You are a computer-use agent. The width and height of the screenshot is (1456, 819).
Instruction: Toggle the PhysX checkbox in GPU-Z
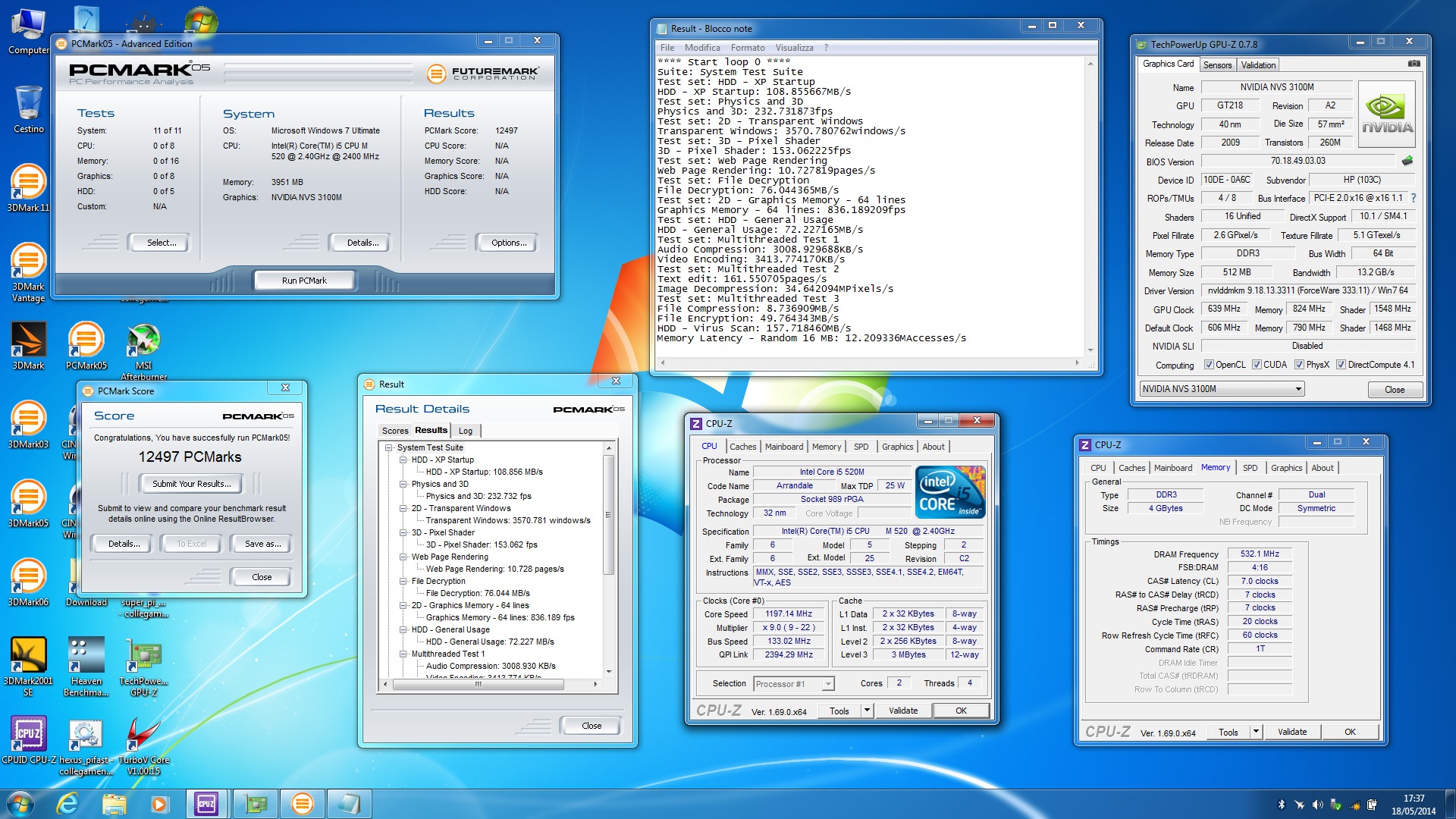[x=1299, y=365]
